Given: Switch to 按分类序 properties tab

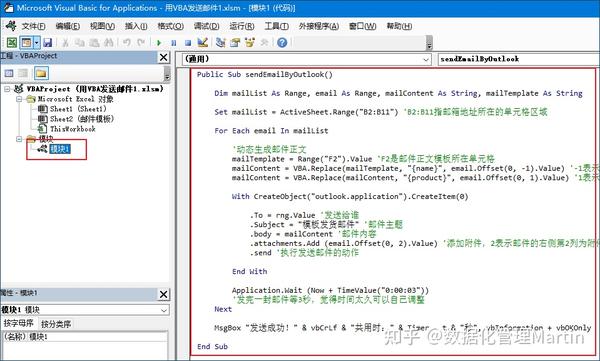Looking at the screenshot, I should pos(56,324).
